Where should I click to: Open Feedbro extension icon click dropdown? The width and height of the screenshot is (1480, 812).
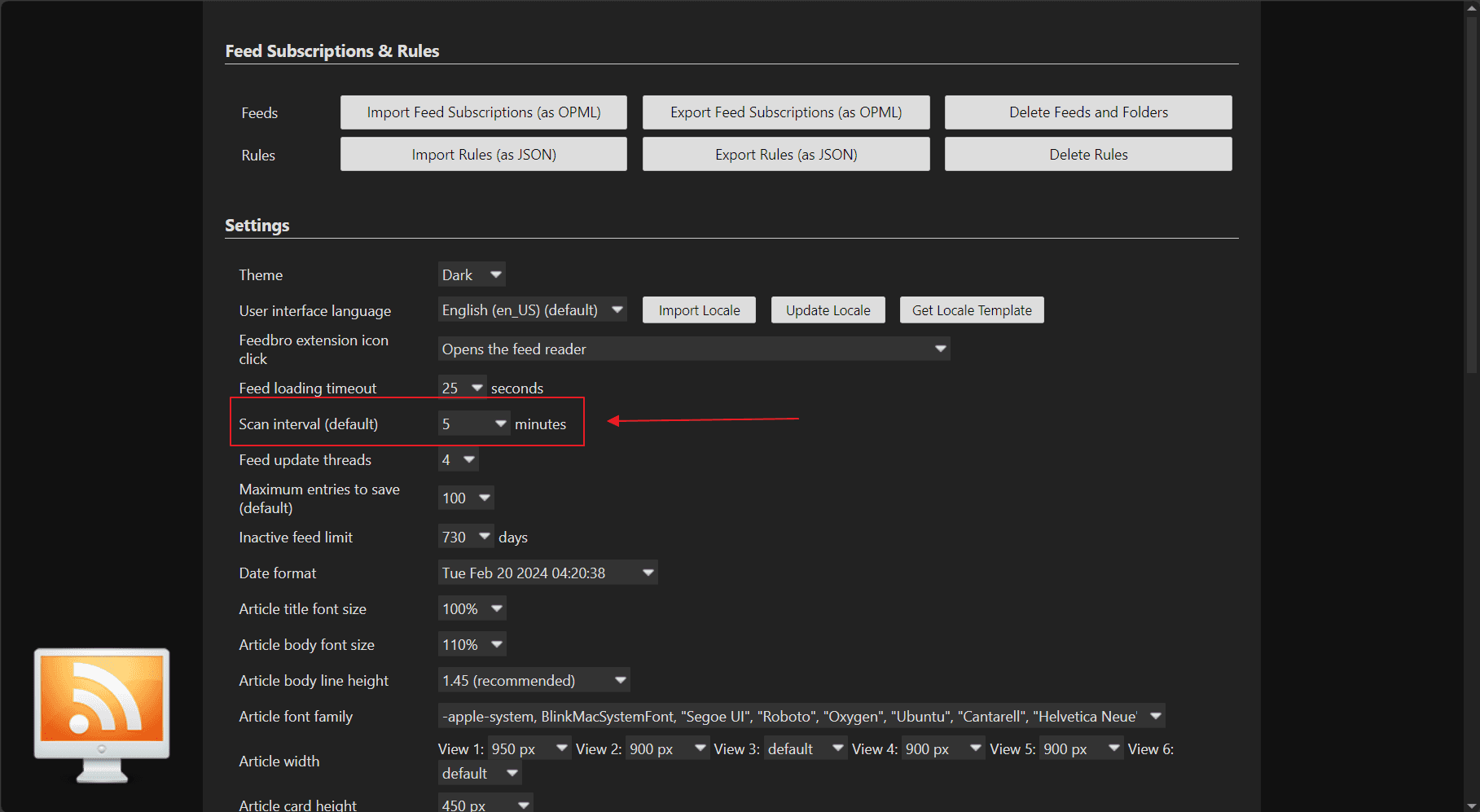click(x=694, y=349)
